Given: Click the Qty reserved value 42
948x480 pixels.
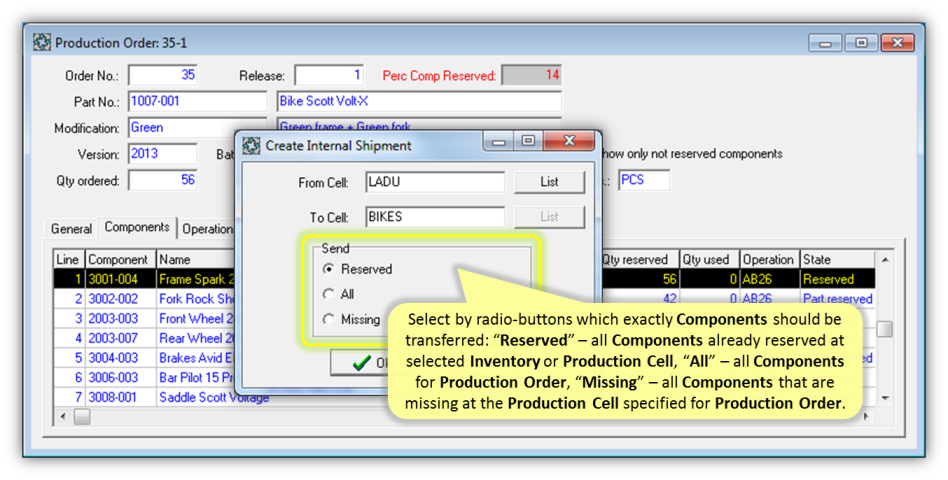Looking at the screenshot, I should coord(640,299).
